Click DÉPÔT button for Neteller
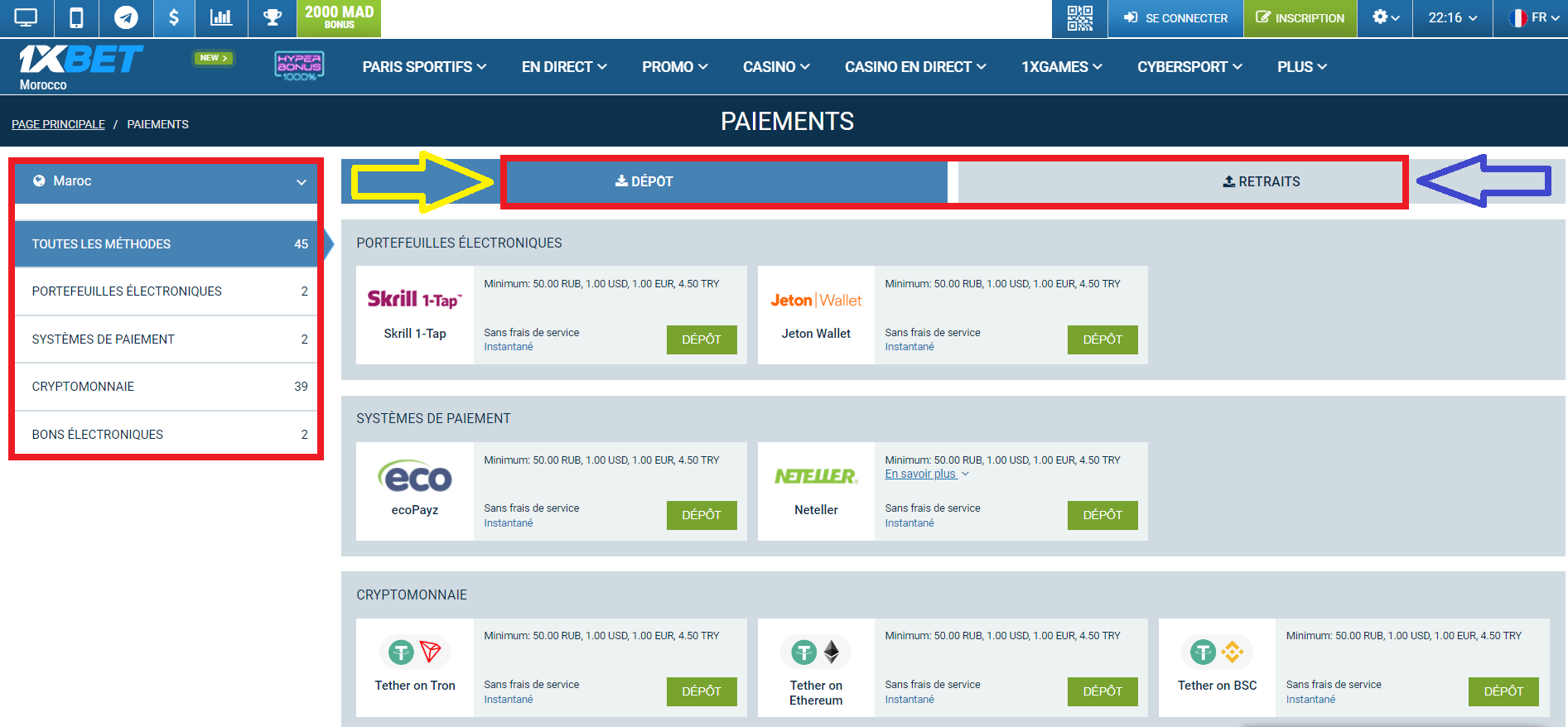Screen dimensions: 1568x727 click(1102, 515)
